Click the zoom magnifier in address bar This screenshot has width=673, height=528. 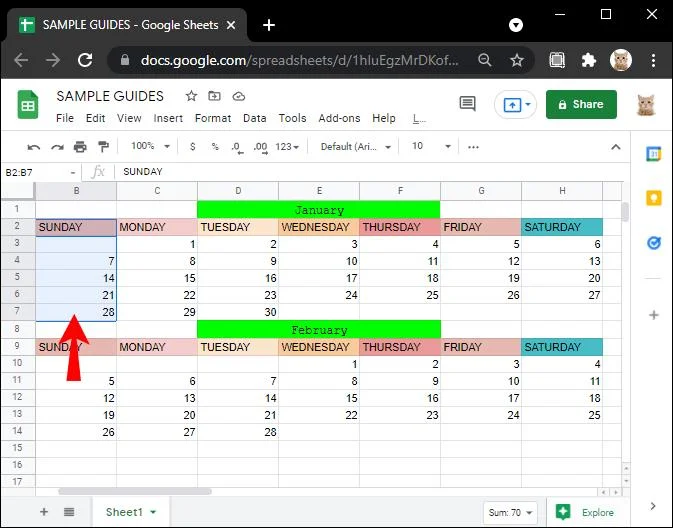click(x=485, y=60)
